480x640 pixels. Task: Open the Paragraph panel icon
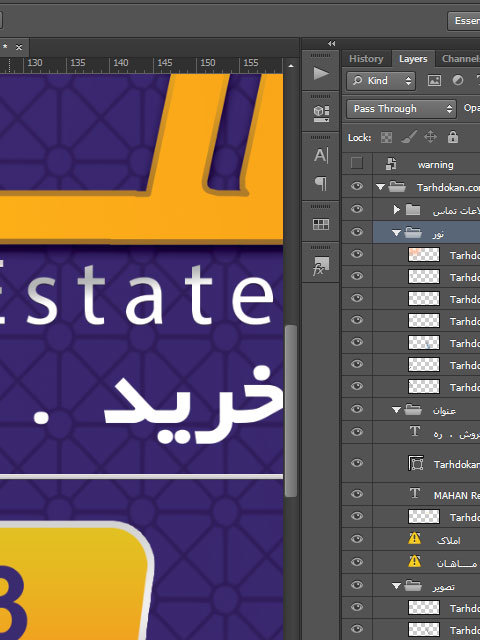point(321,183)
